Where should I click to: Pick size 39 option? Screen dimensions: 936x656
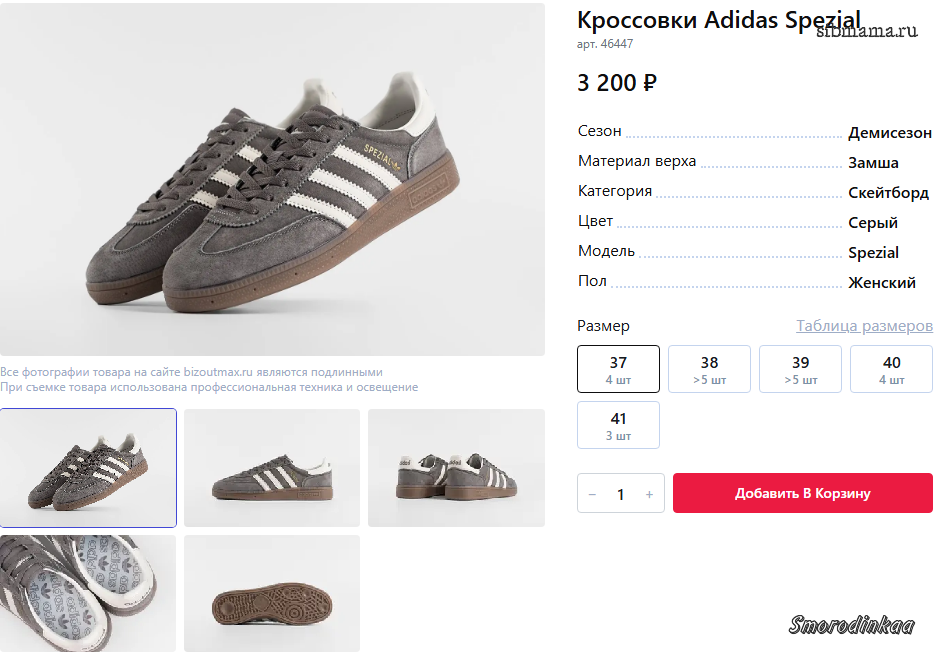(x=800, y=369)
